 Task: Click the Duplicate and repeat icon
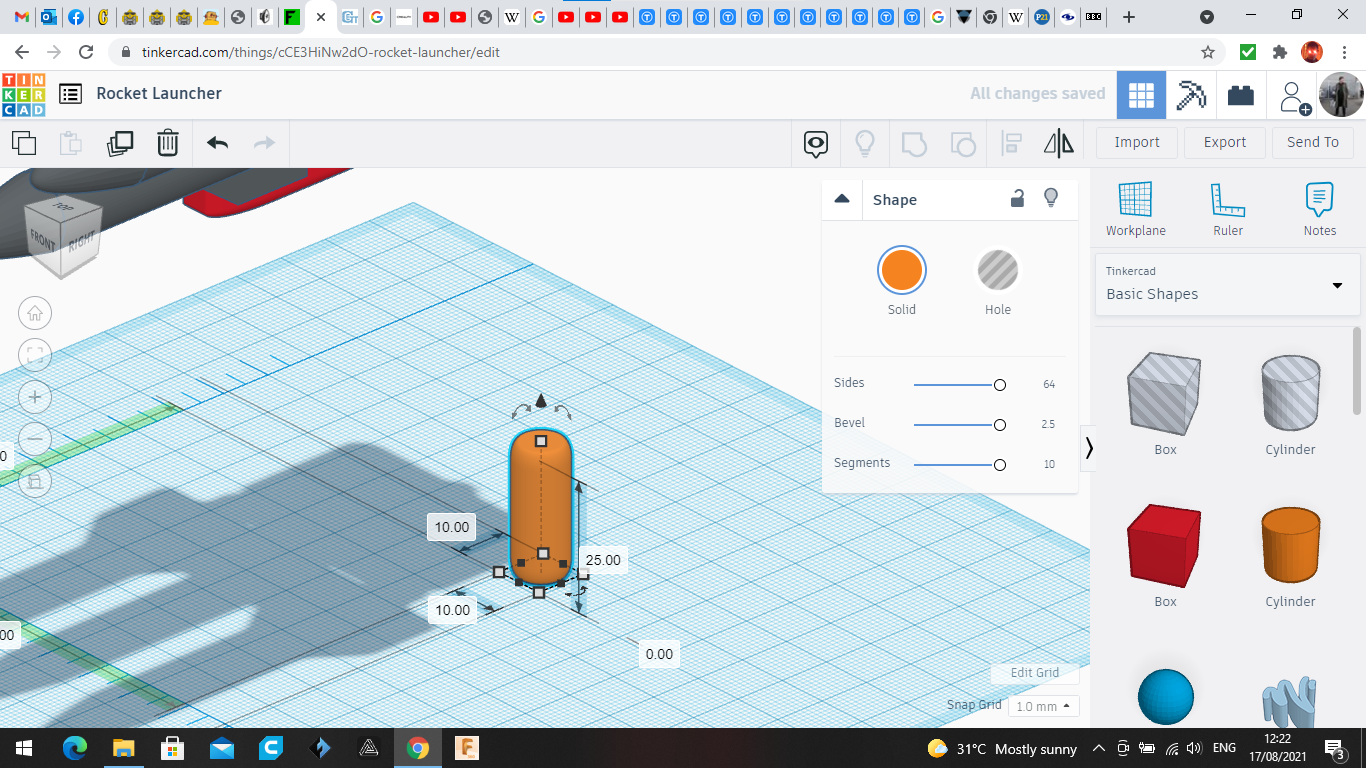click(x=120, y=143)
